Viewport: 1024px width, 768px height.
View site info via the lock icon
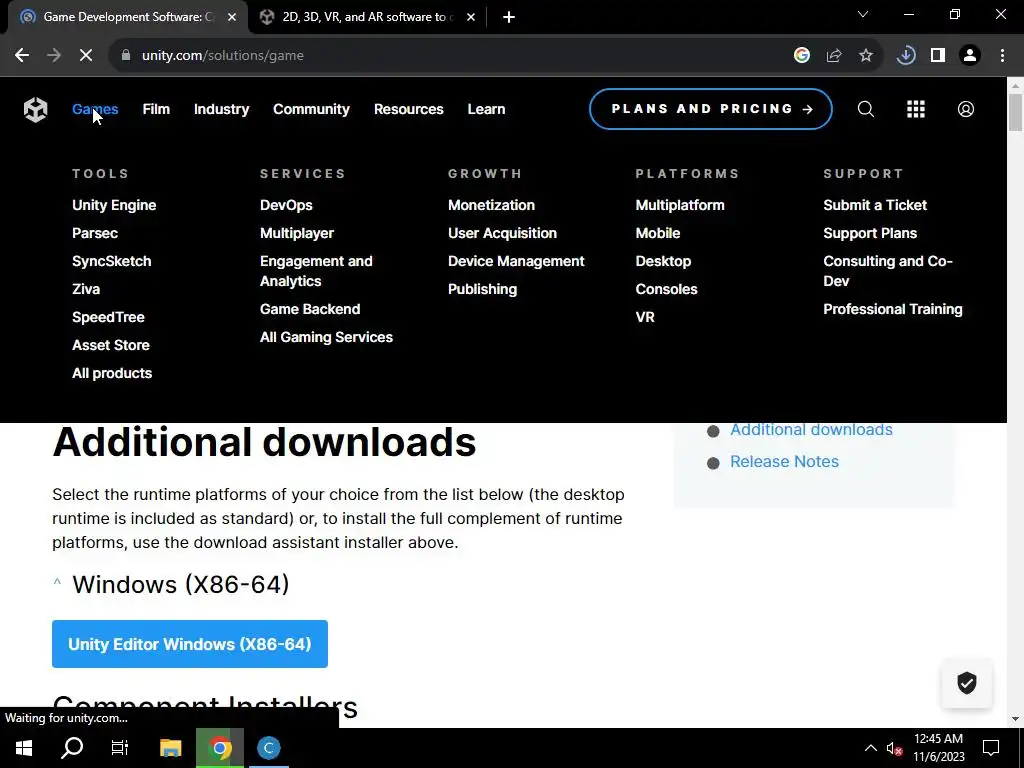coord(126,56)
